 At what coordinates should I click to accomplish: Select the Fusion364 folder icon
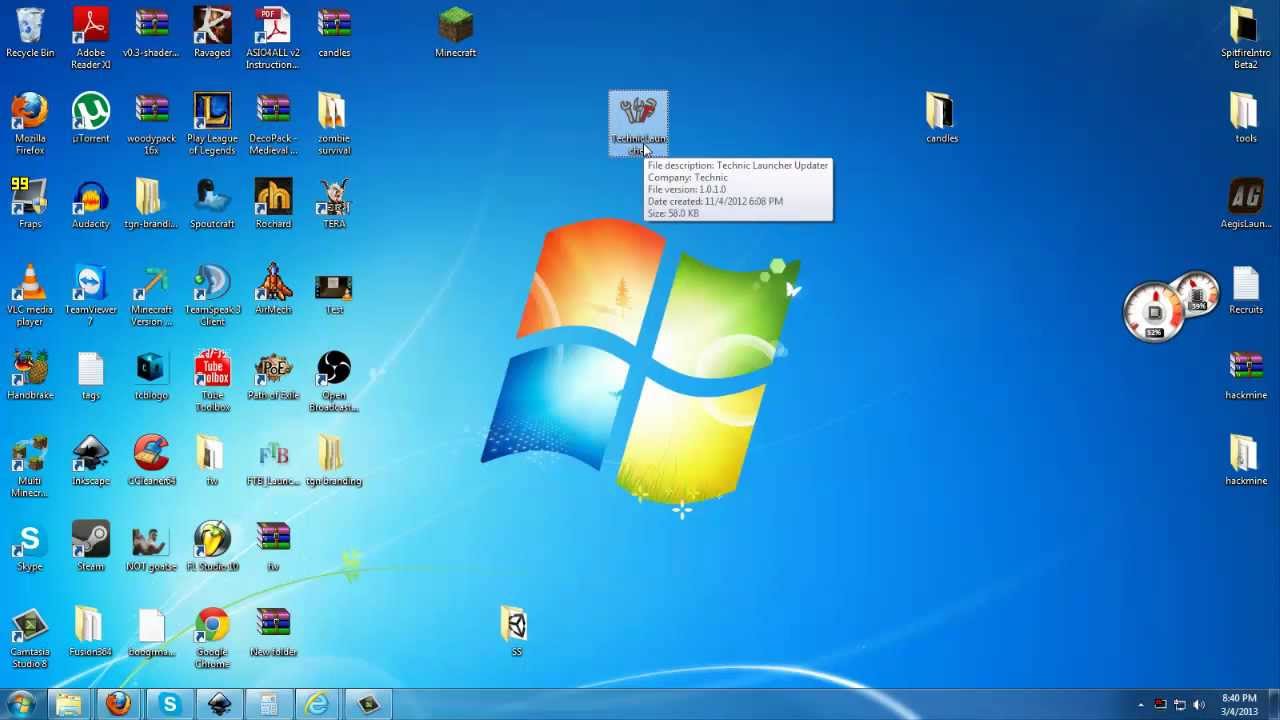pyautogui.click(x=91, y=632)
